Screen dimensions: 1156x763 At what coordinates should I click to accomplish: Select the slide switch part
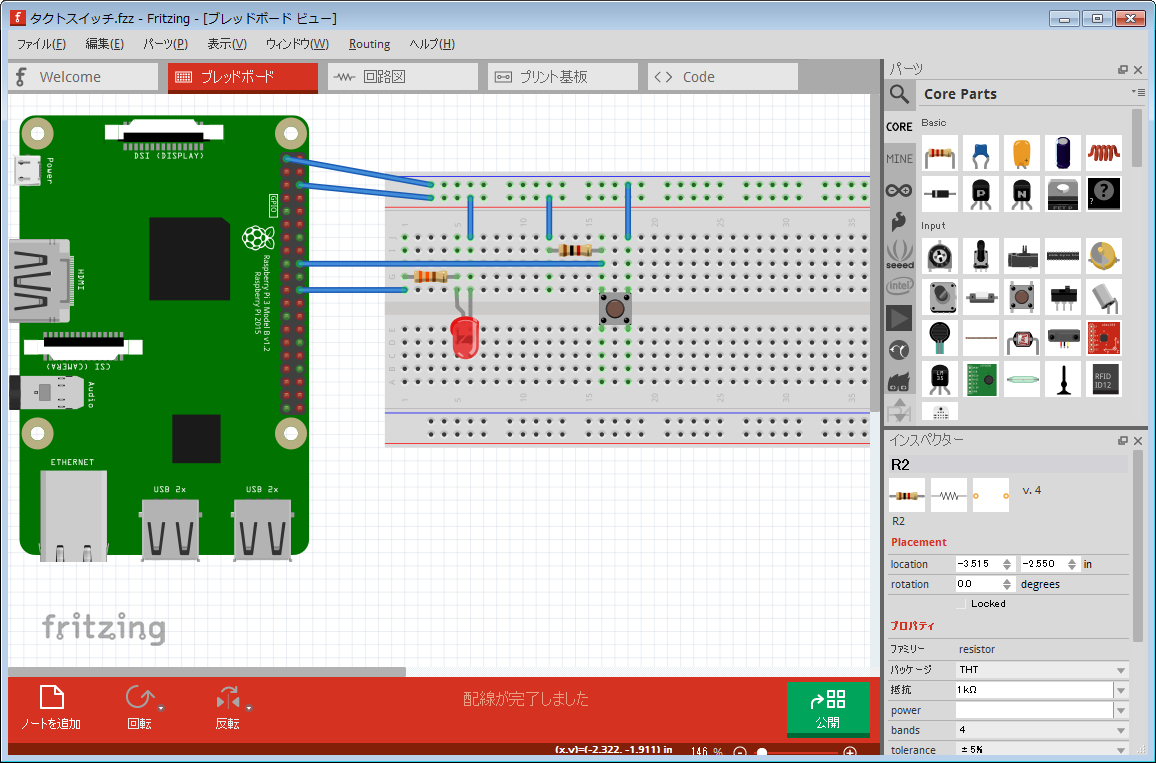click(x=1062, y=296)
